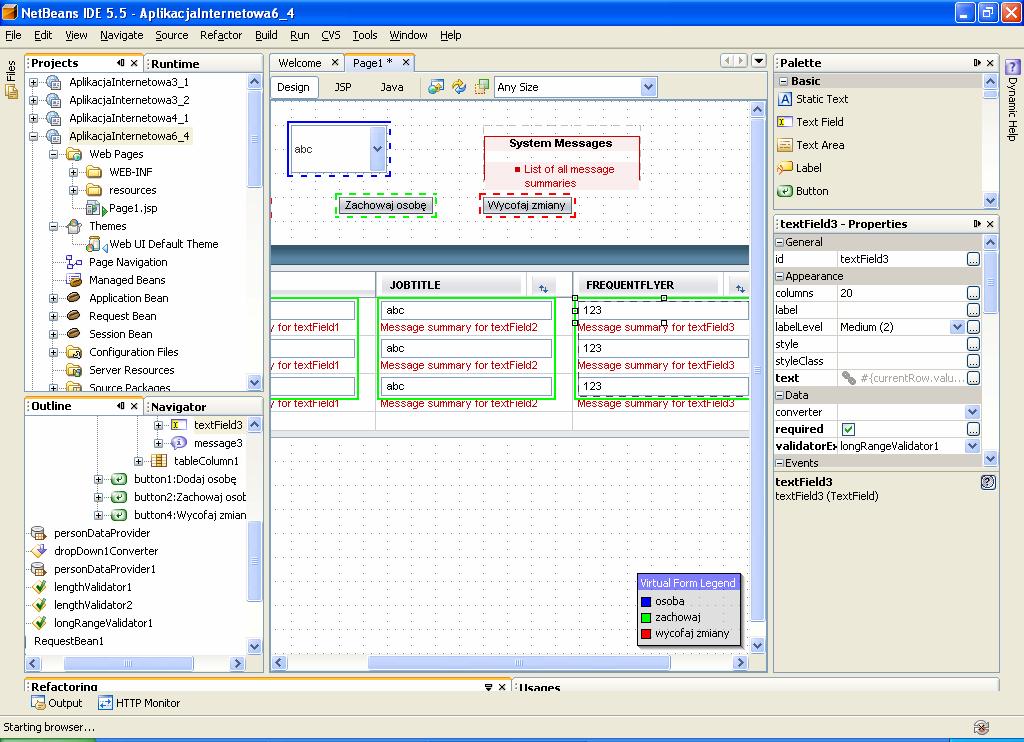Click the help icon in textField3 description
This screenshot has width=1024, height=742.
988,482
